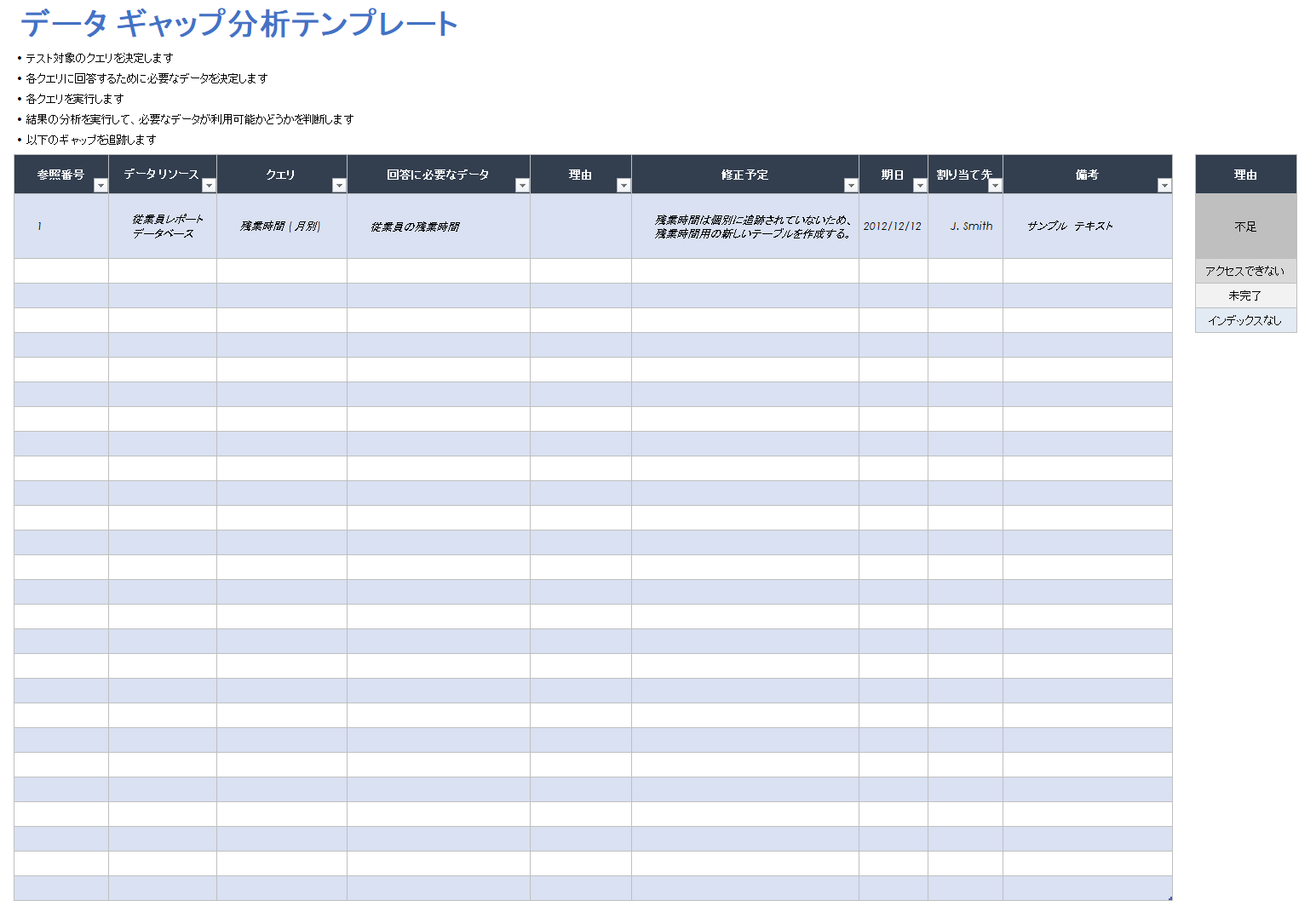Screen dimensions: 1316x912
Task: Select the 残業時間 (月別) query cell
Action: point(282,227)
